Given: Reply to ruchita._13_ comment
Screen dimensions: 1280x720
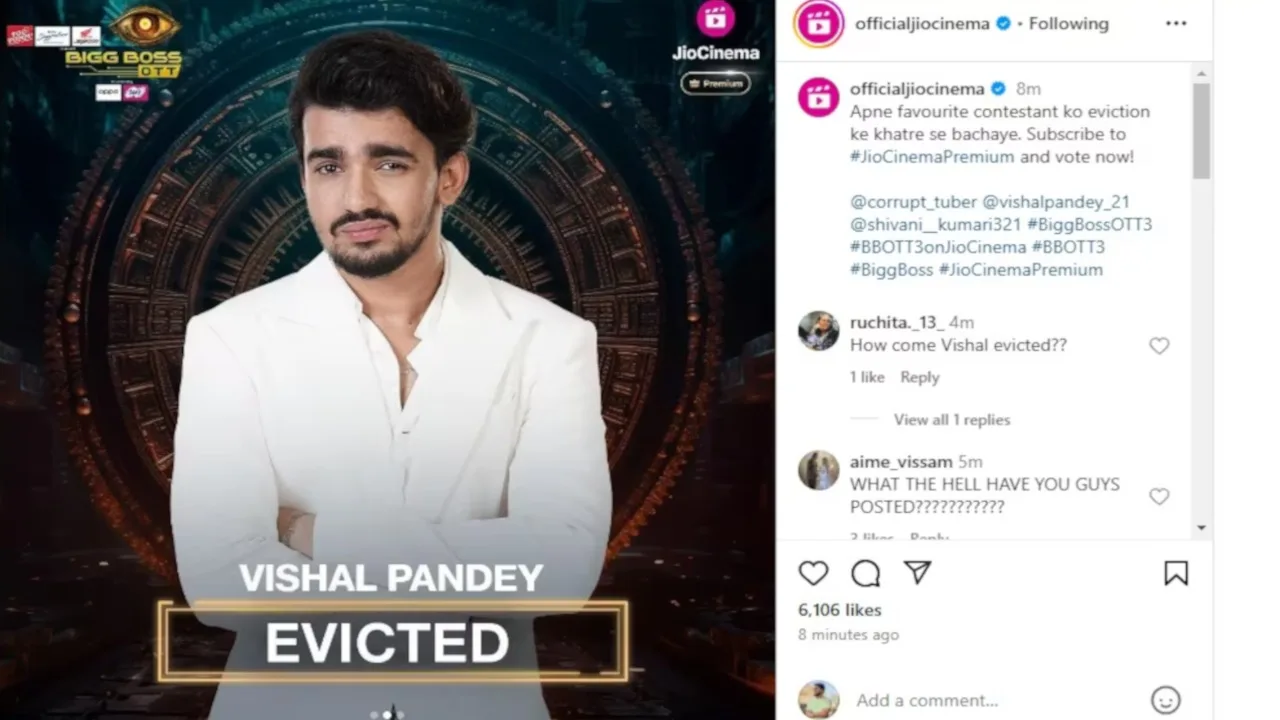Looking at the screenshot, I should click(919, 378).
